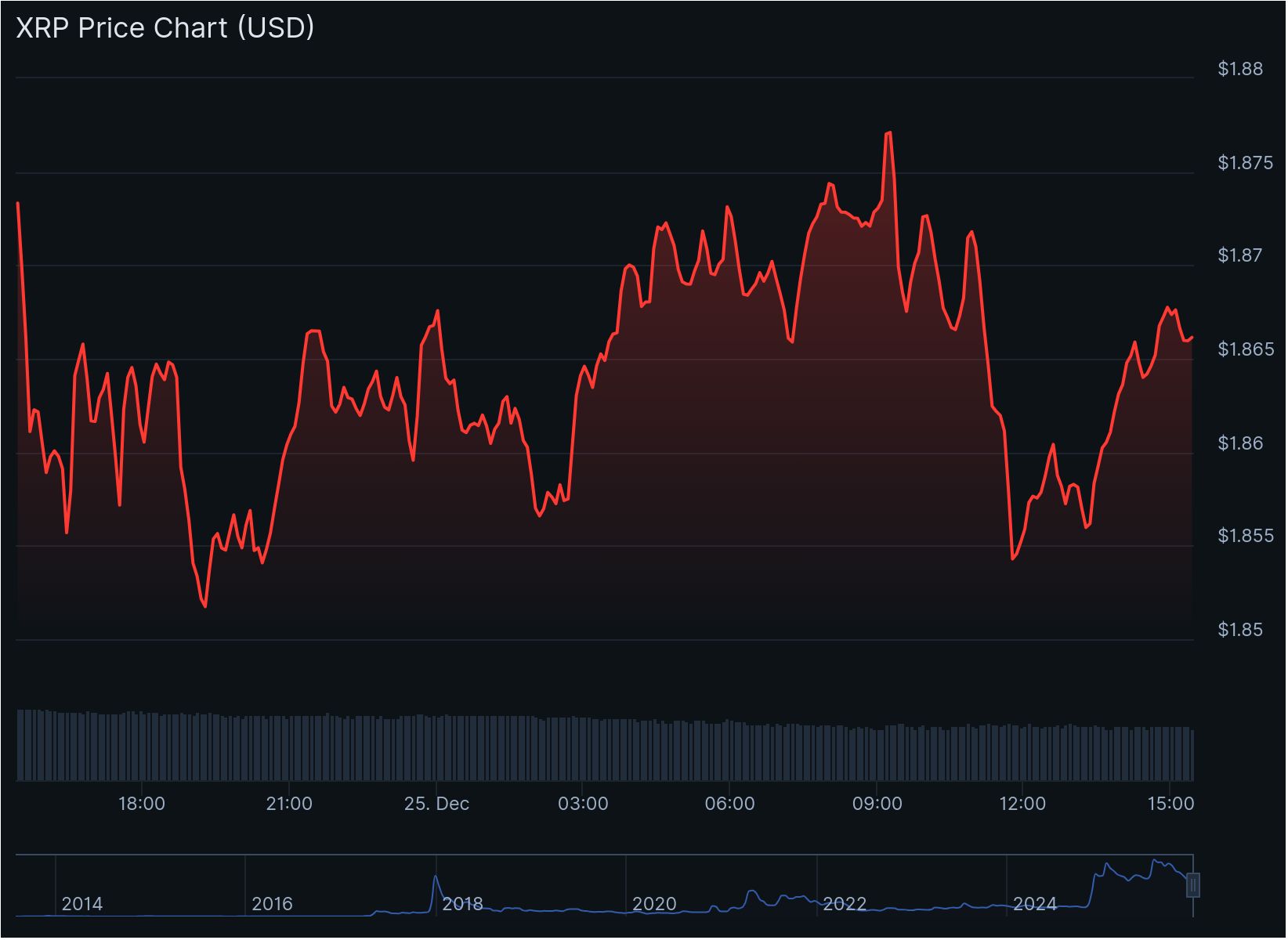Click the navigator range handle at right edge

pos(1193,885)
